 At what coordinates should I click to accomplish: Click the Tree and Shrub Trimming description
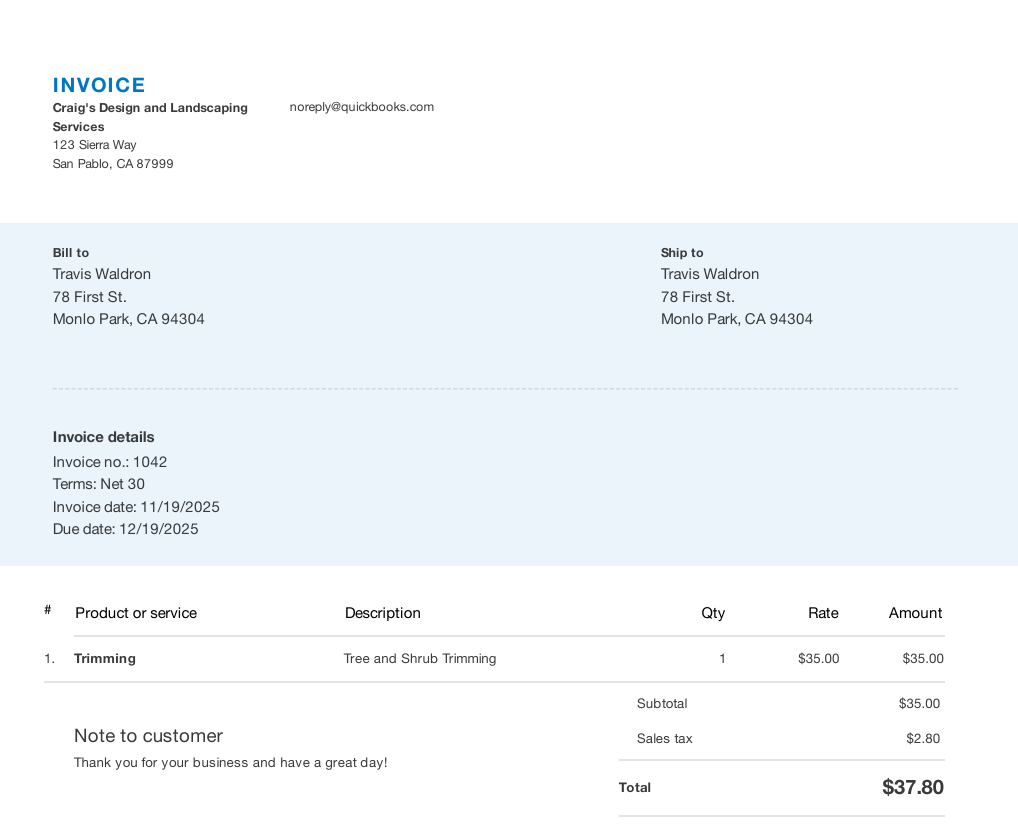419,659
